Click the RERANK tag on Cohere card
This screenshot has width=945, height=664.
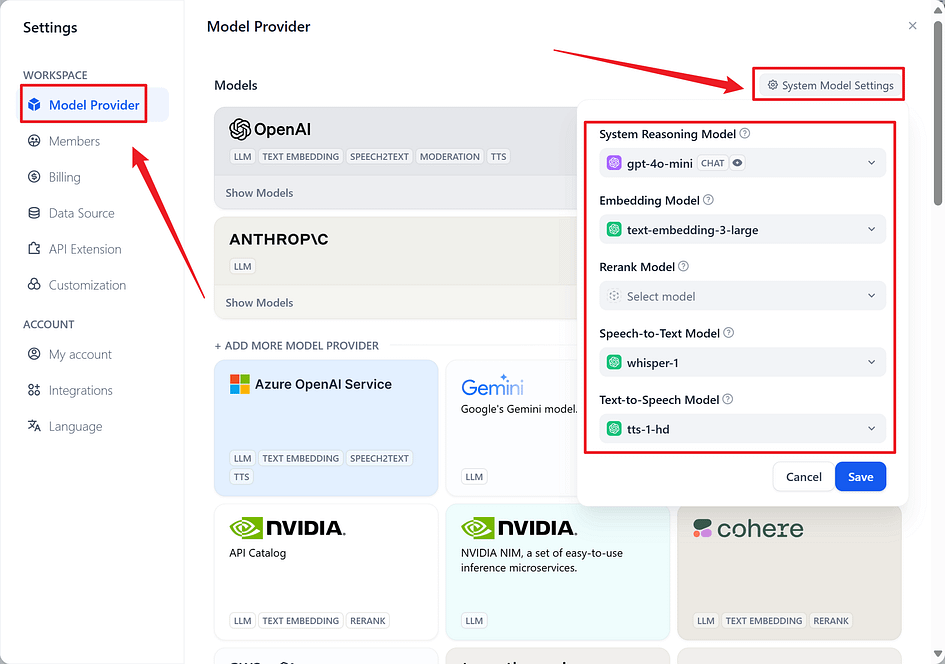pyautogui.click(x=831, y=621)
